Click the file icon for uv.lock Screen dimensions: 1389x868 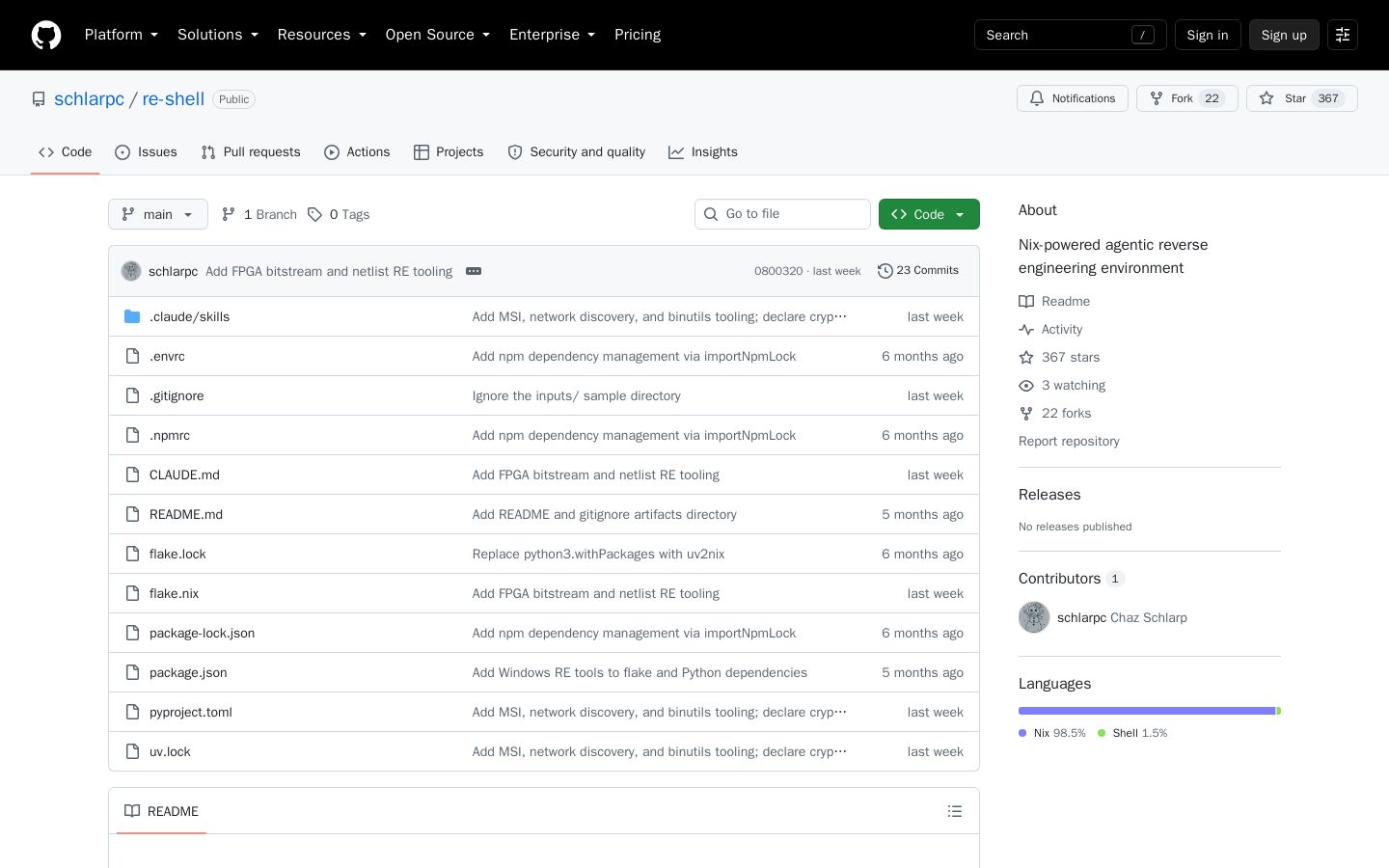coord(132,751)
